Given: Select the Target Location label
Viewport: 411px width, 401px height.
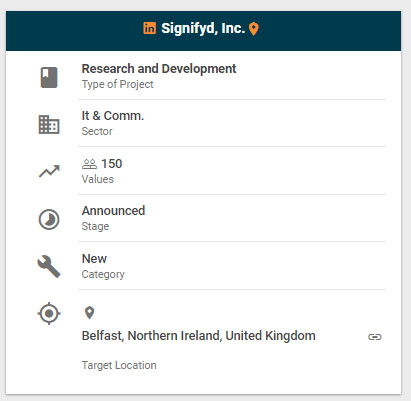Looking at the screenshot, I should [x=119, y=365].
